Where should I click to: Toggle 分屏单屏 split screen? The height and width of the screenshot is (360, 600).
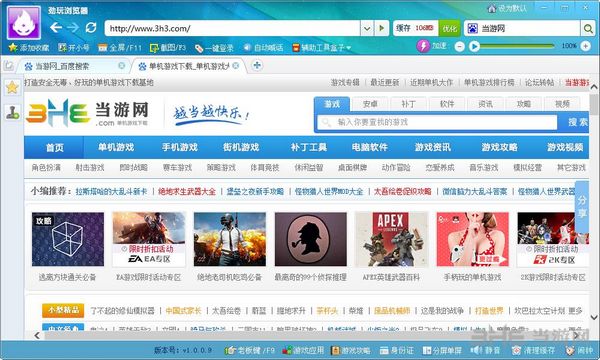coord(442,350)
